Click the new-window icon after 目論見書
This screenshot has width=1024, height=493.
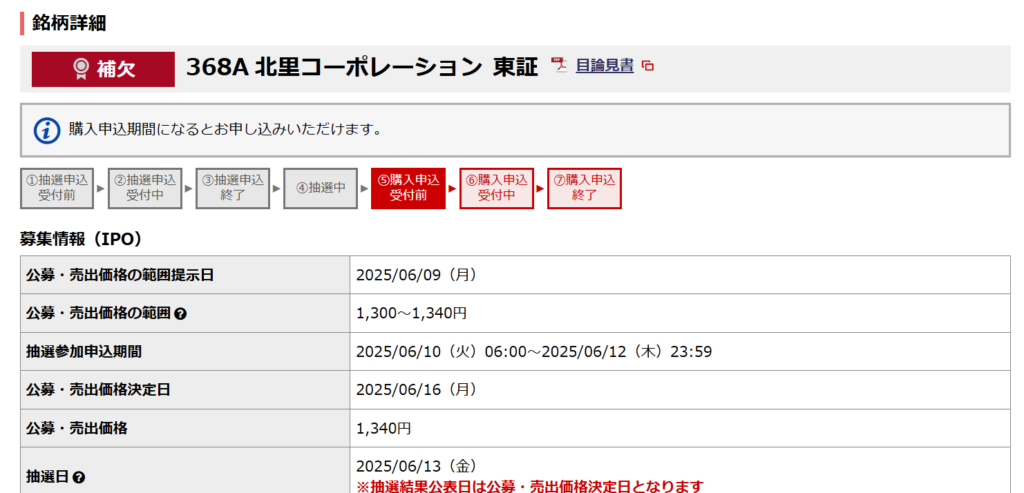[x=647, y=66]
